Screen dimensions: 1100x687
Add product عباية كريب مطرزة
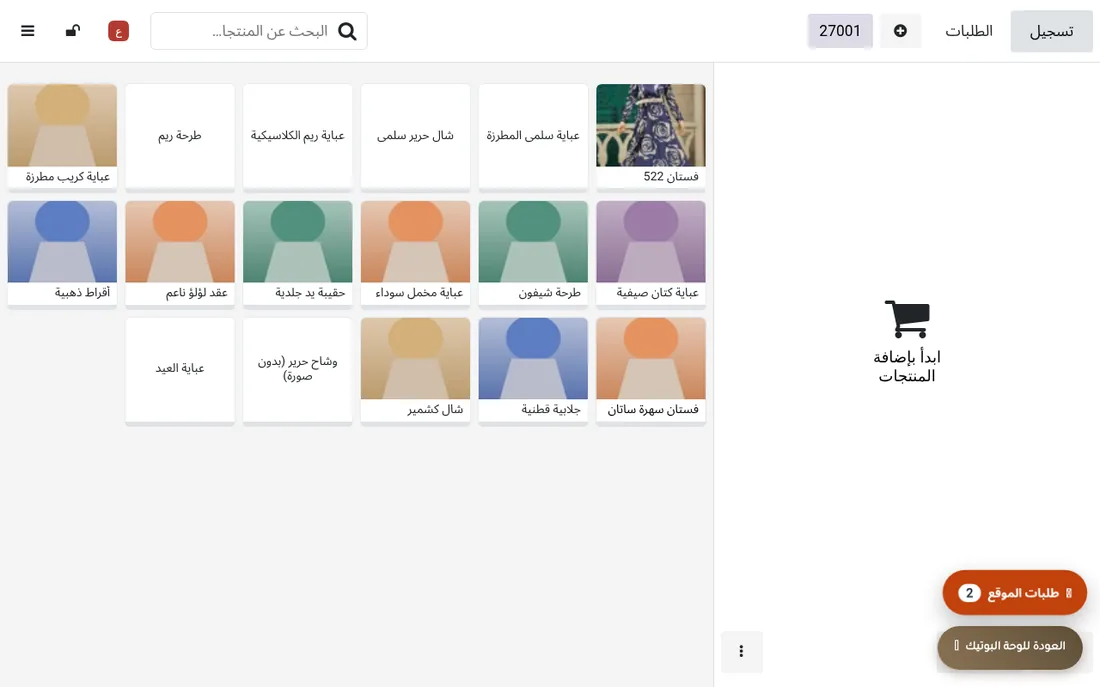(x=62, y=136)
